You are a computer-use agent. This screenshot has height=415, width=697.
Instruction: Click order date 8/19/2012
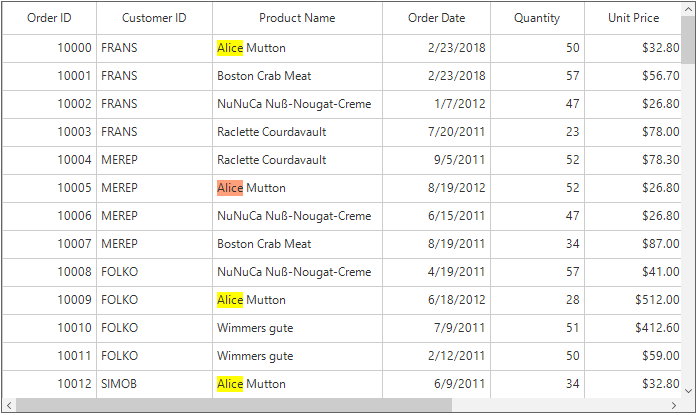click(x=437, y=188)
